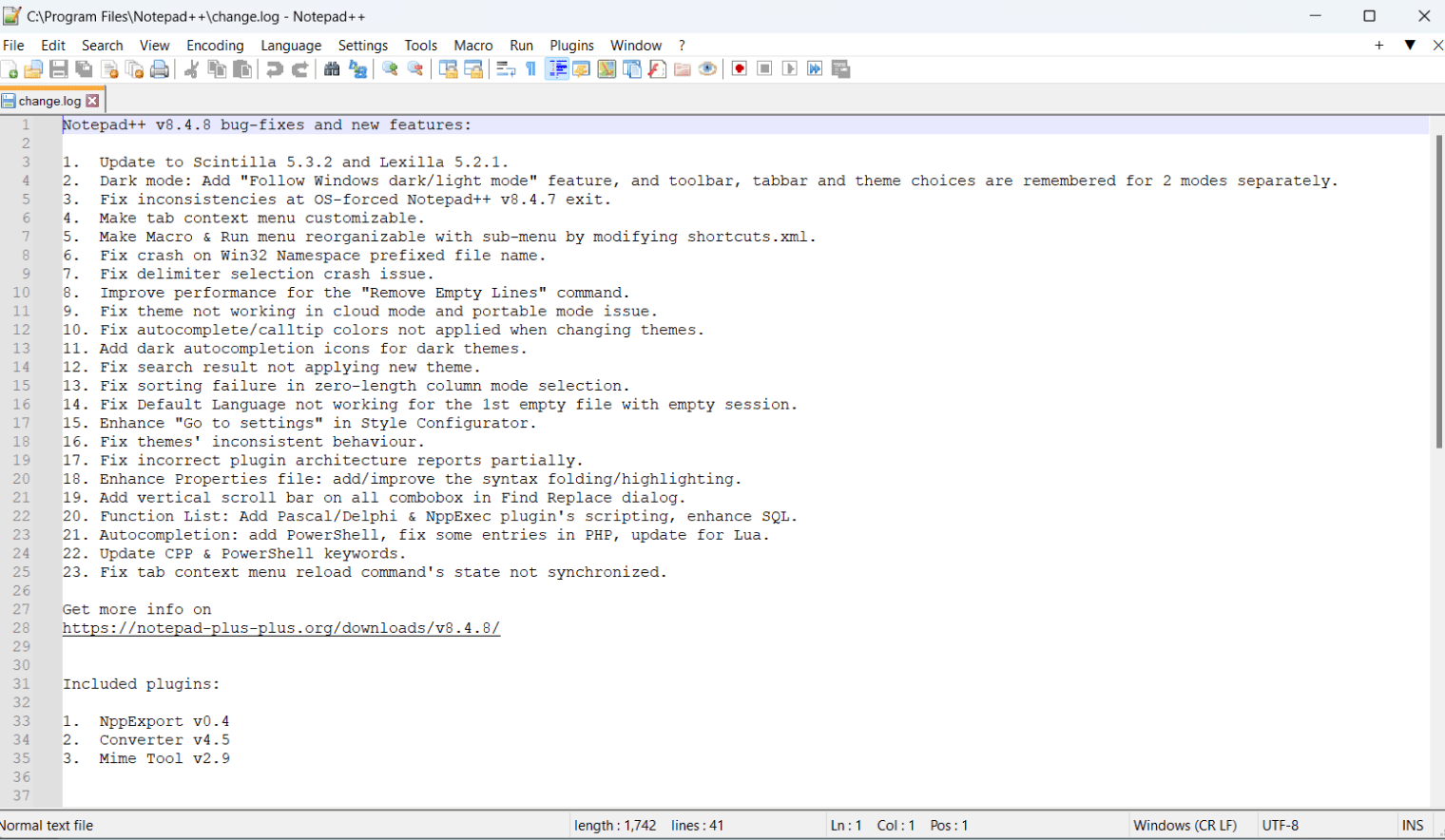Add a new tab with the plus button
This screenshot has height=840, width=1445.
(x=1378, y=46)
